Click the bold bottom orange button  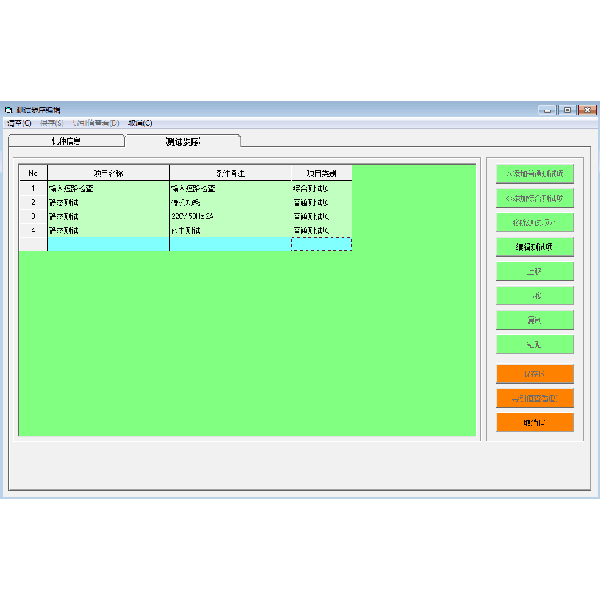pos(535,422)
